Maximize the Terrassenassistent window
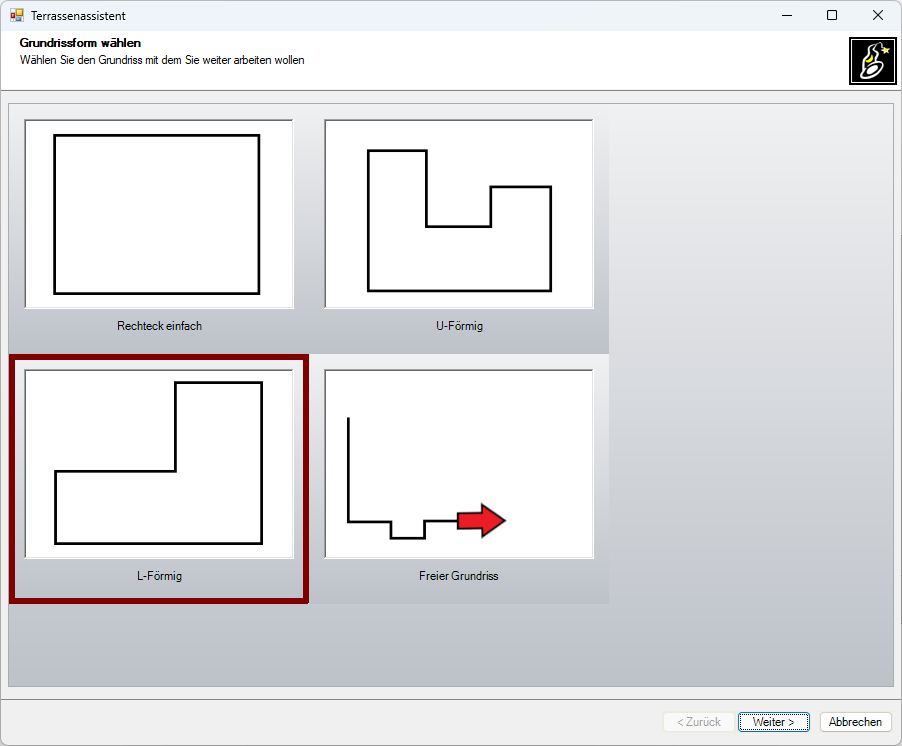The height and width of the screenshot is (746, 902). (832, 16)
